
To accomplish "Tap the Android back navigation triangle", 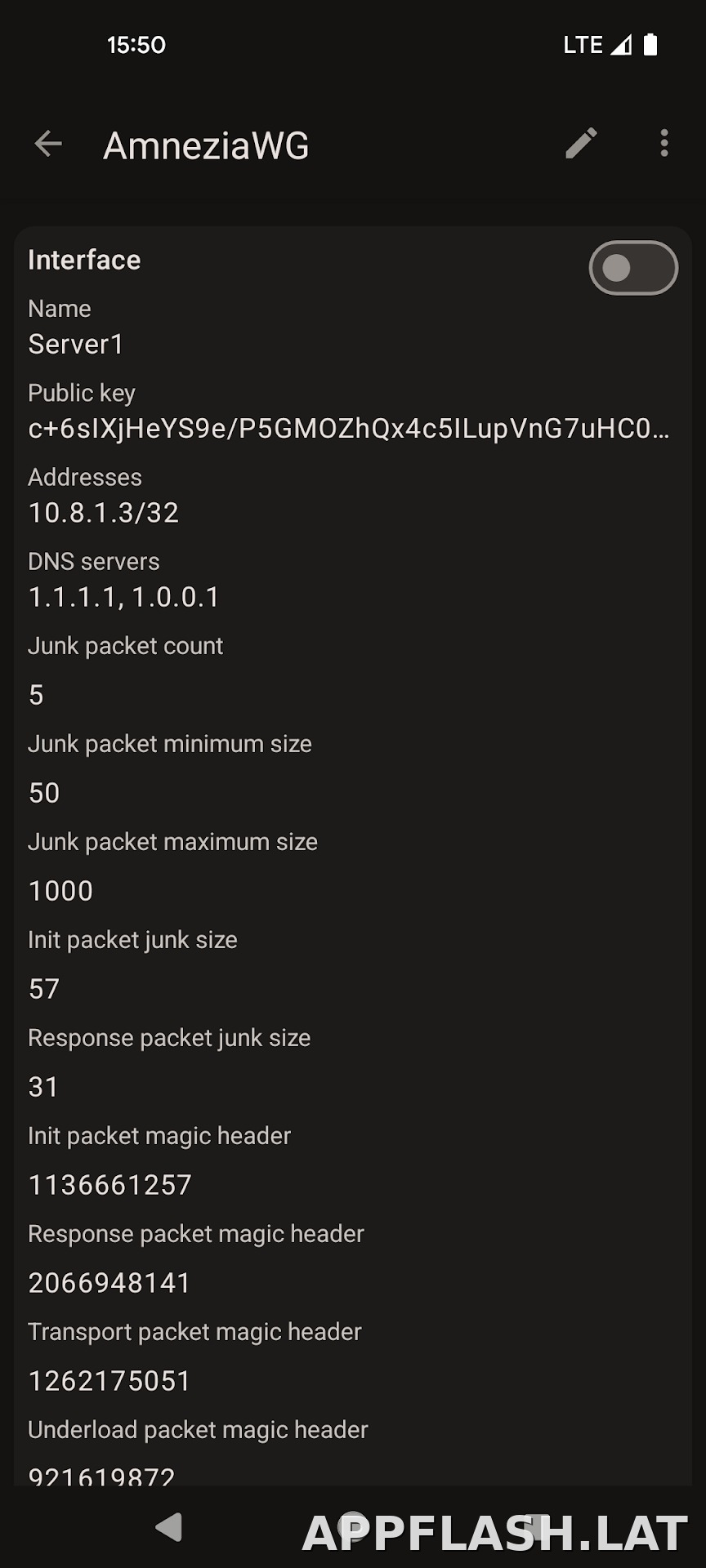I will (168, 1527).
